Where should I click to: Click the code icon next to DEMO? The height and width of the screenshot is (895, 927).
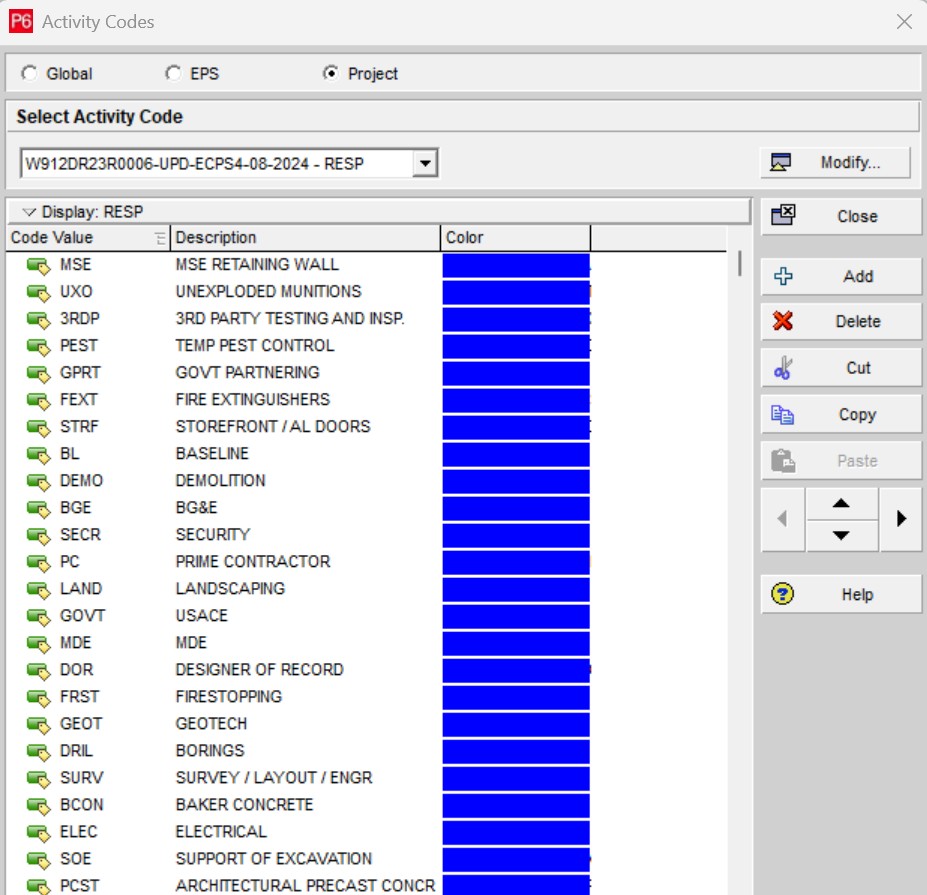click(x=38, y=481)
